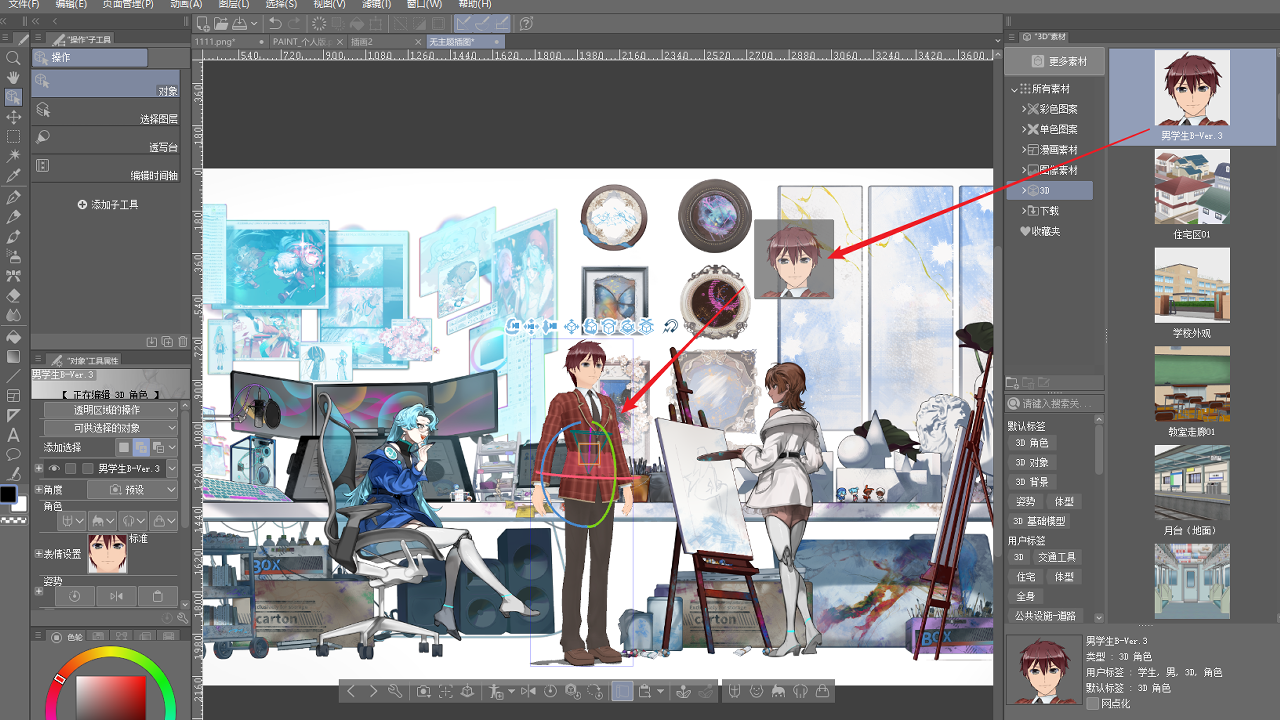The width and height of the screenshot is (1280, 720).
Task: Select the 学校外观 material thumbnail
Action: coord(1192,285)
